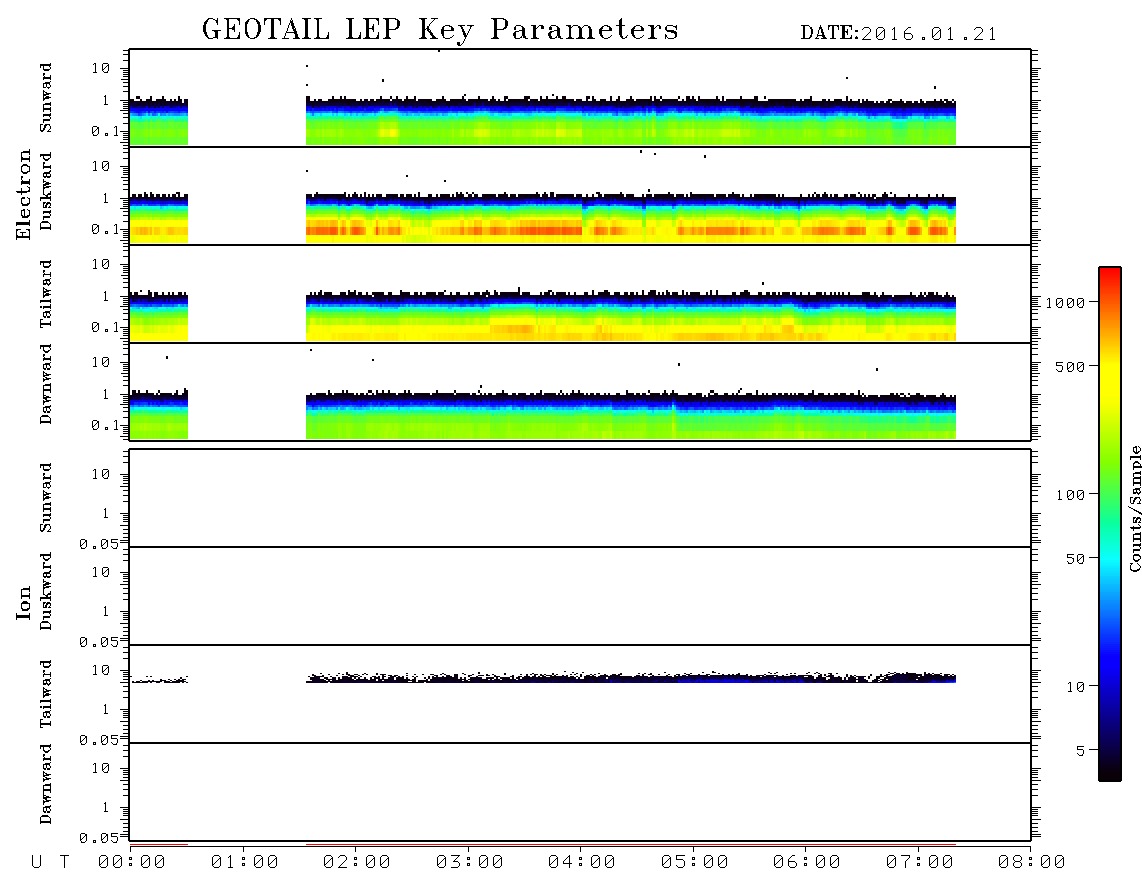Click the Ion Sunward 0.05 axis value
Viewport: 1142px width, 880px height.
point(98,544)
